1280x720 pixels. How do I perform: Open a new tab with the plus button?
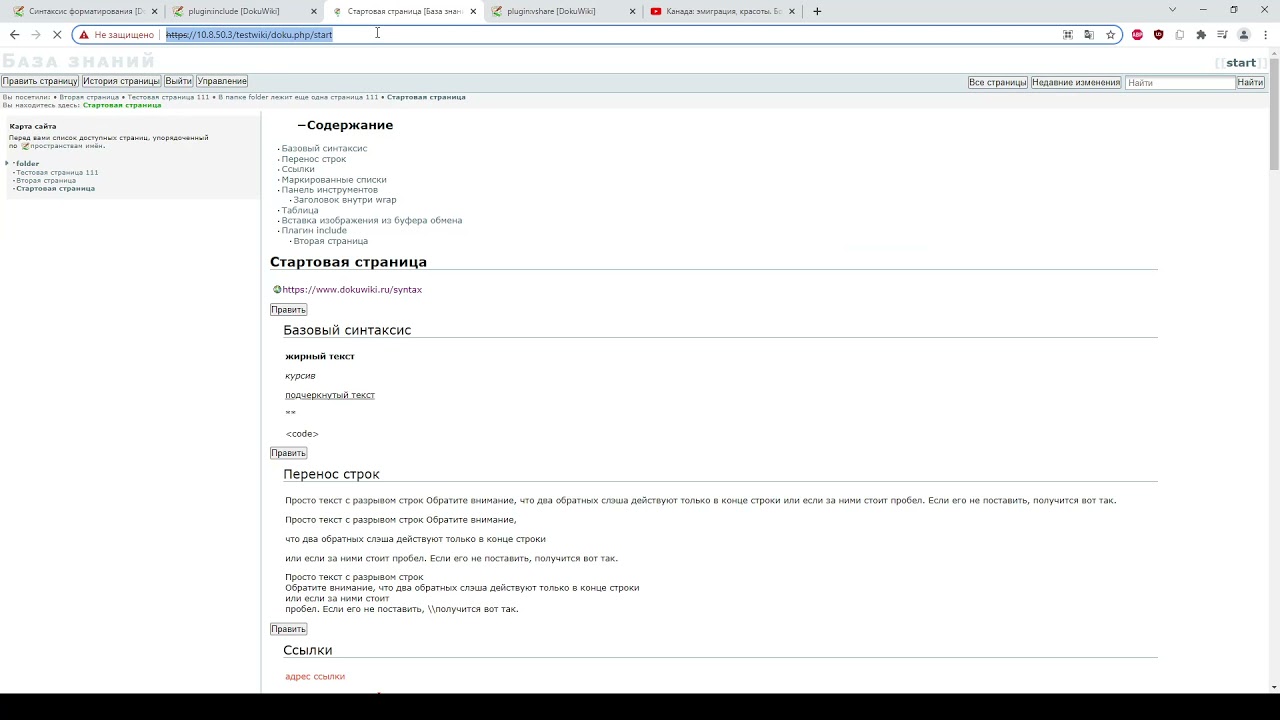pyautogui.click(x=817, y=11)
